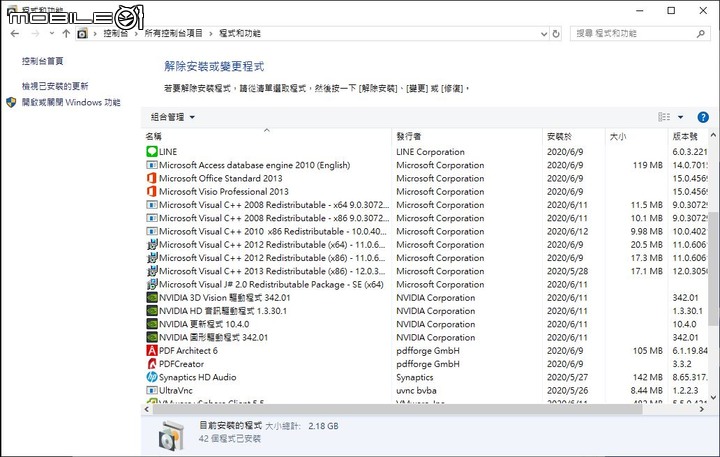Click Visual C++ 2010 x86 icon

pyautogui.click(x=152, y=231)
